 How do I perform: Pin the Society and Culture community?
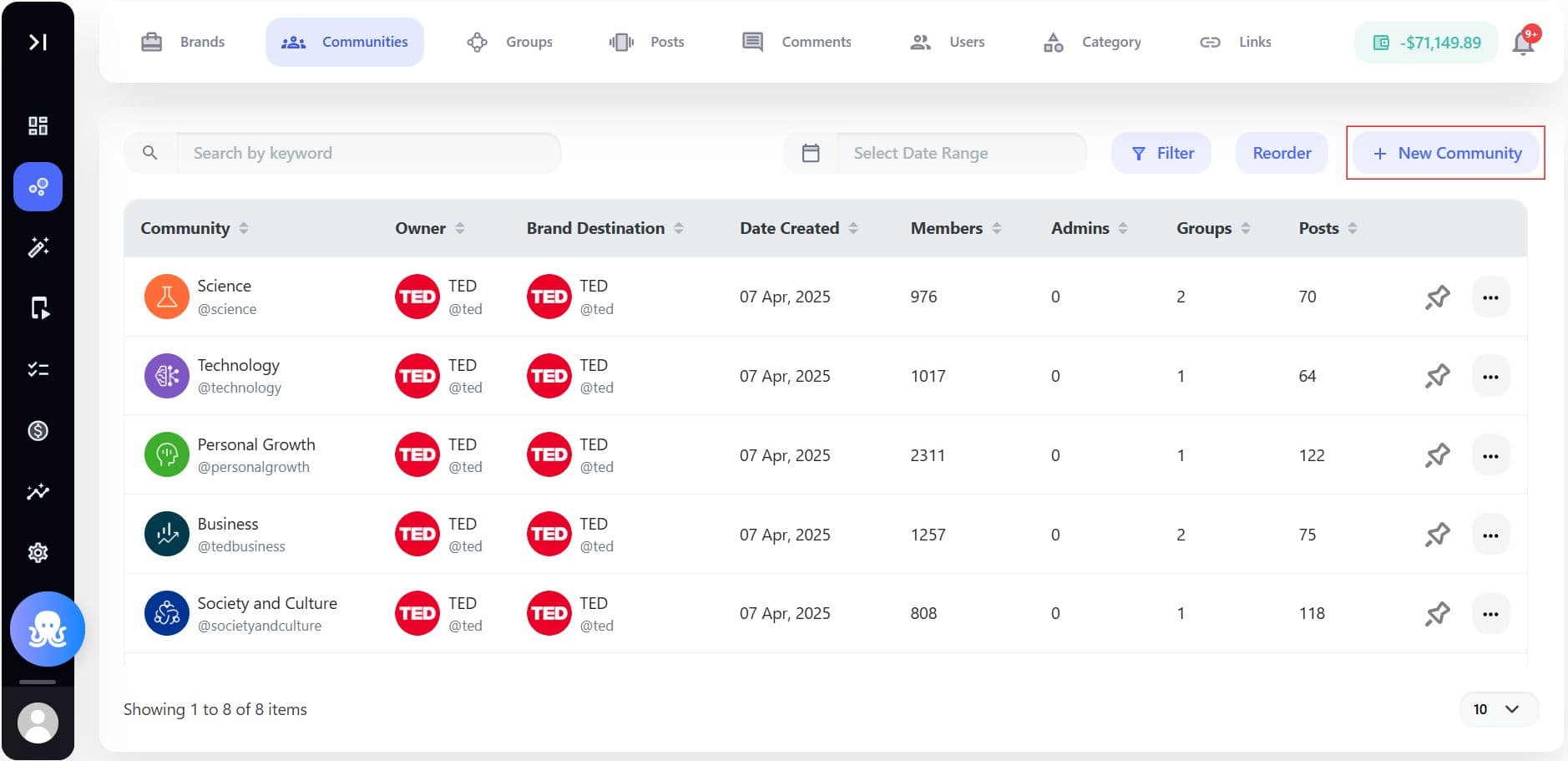click(1438, 613)
